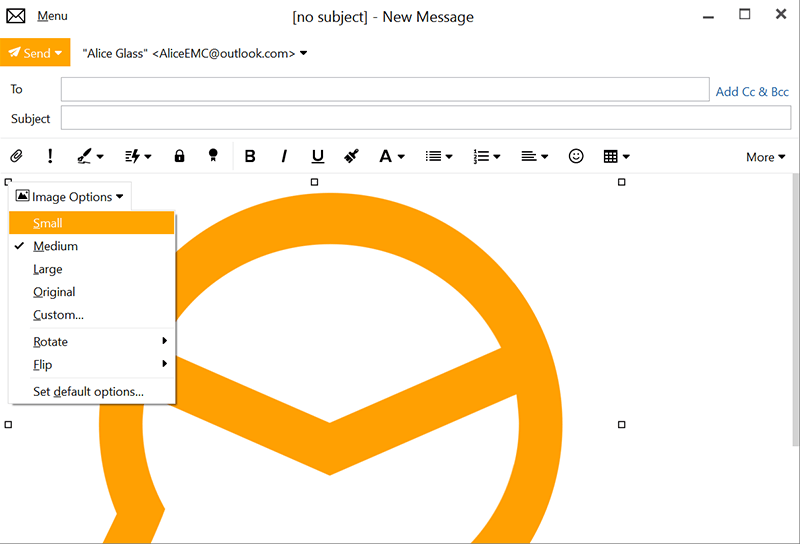Click the clear formatting brush icon

click(351, 156)
